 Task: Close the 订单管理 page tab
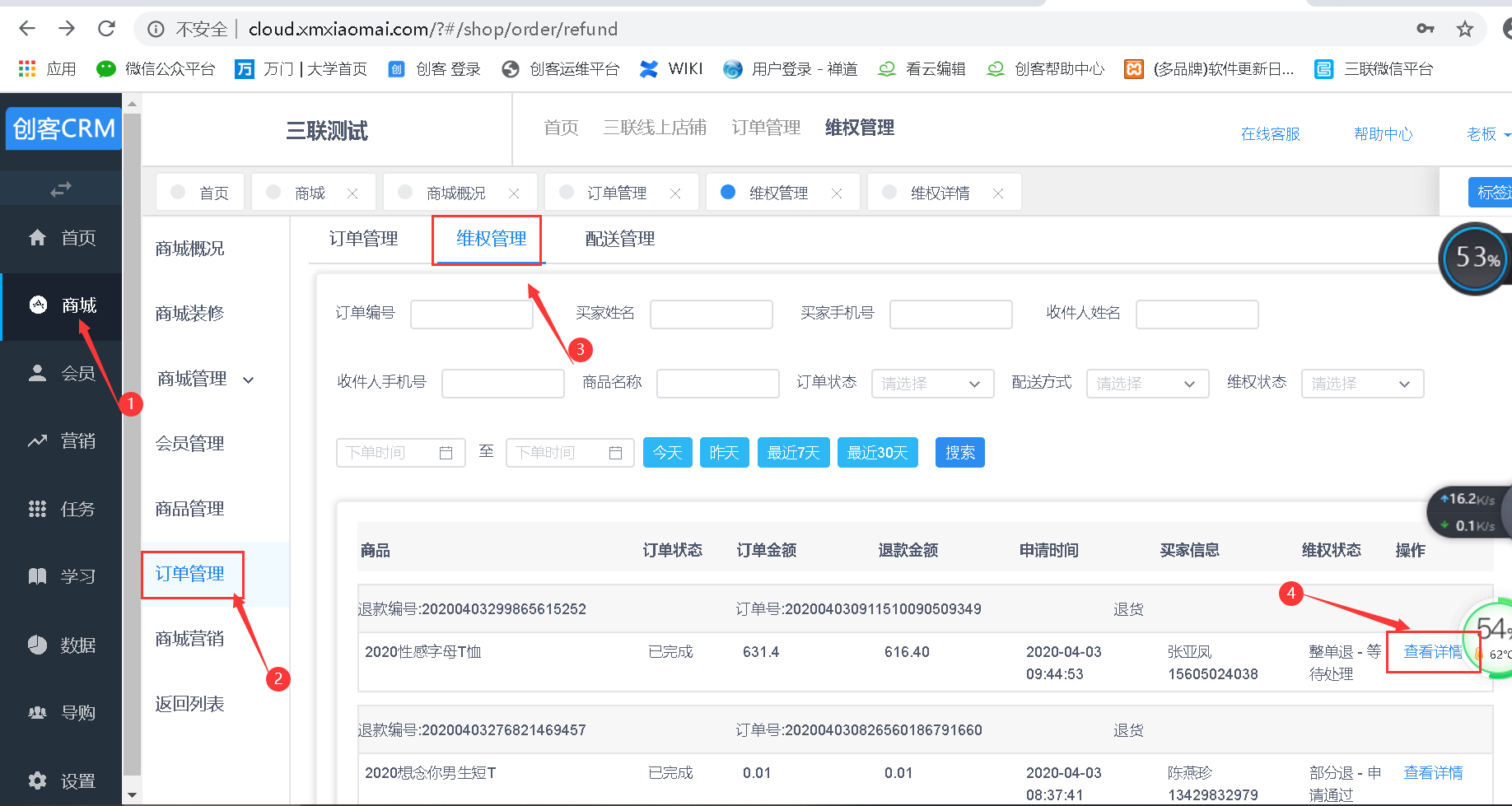tap(675, 193)
